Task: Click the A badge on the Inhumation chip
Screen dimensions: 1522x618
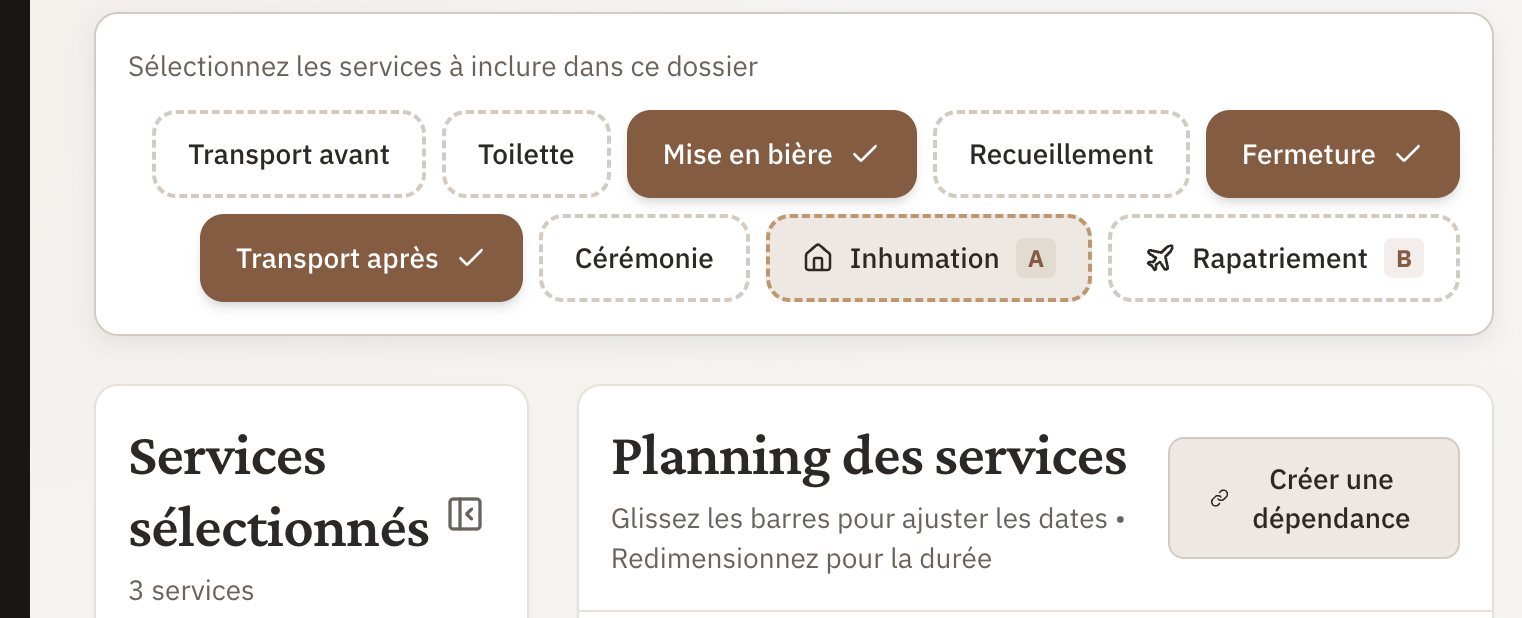Action: click(1036, 259)
